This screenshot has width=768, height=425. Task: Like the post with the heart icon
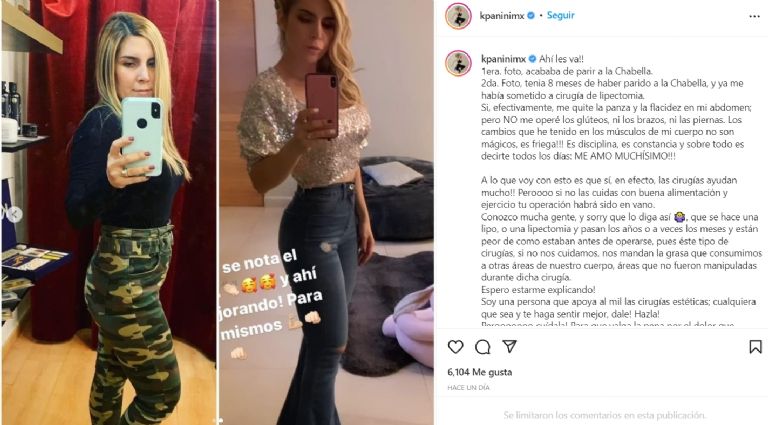[x=456, y=347]
